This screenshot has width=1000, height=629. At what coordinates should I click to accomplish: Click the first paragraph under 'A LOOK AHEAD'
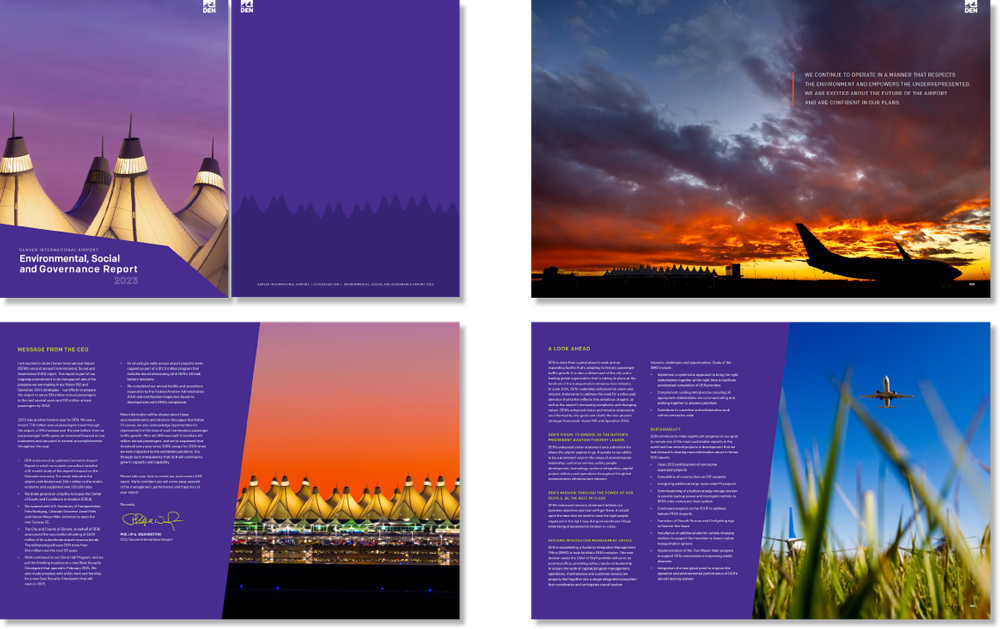[x=592, y=392]
